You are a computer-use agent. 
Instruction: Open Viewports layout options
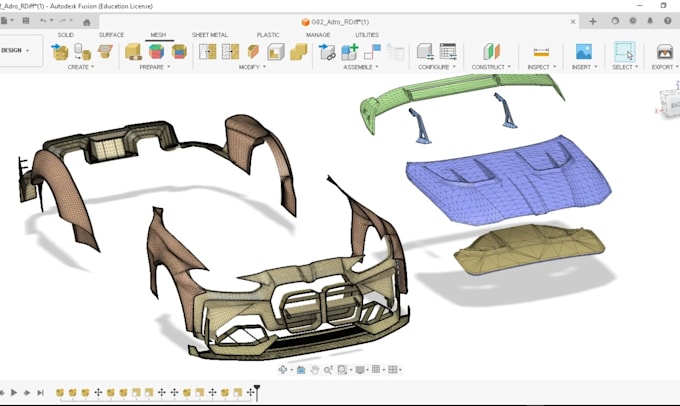(x=392, y=369)
